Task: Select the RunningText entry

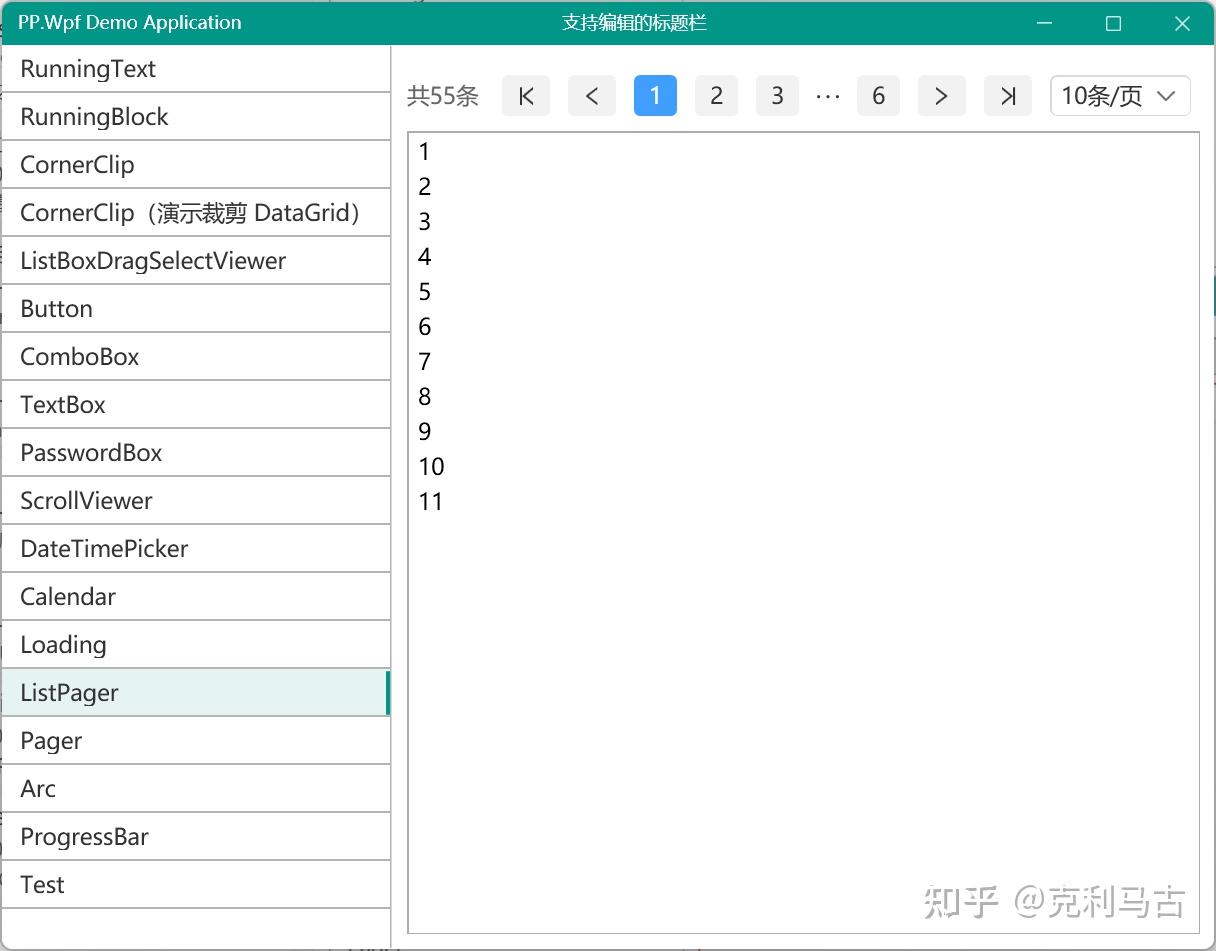Action: (x=196, y=69)
